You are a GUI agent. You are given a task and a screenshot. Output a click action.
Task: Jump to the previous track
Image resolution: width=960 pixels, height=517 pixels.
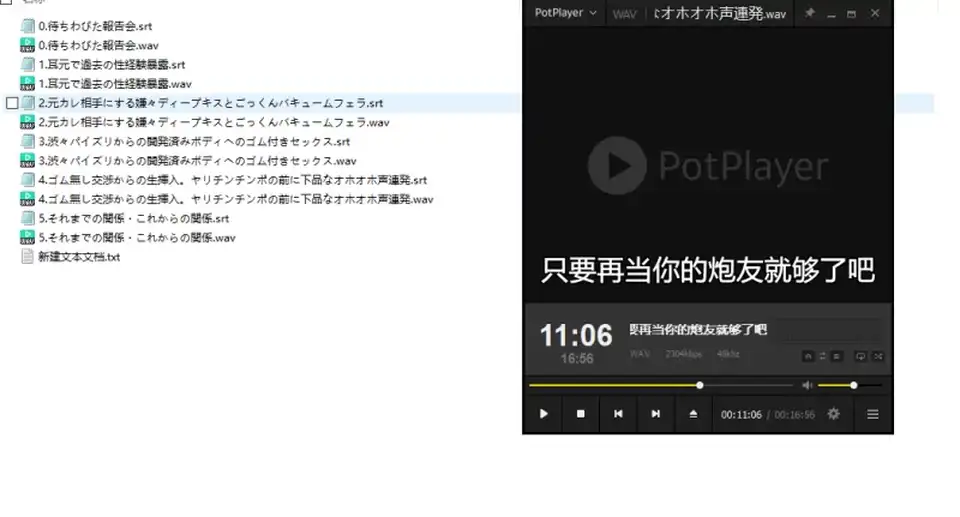618,414
